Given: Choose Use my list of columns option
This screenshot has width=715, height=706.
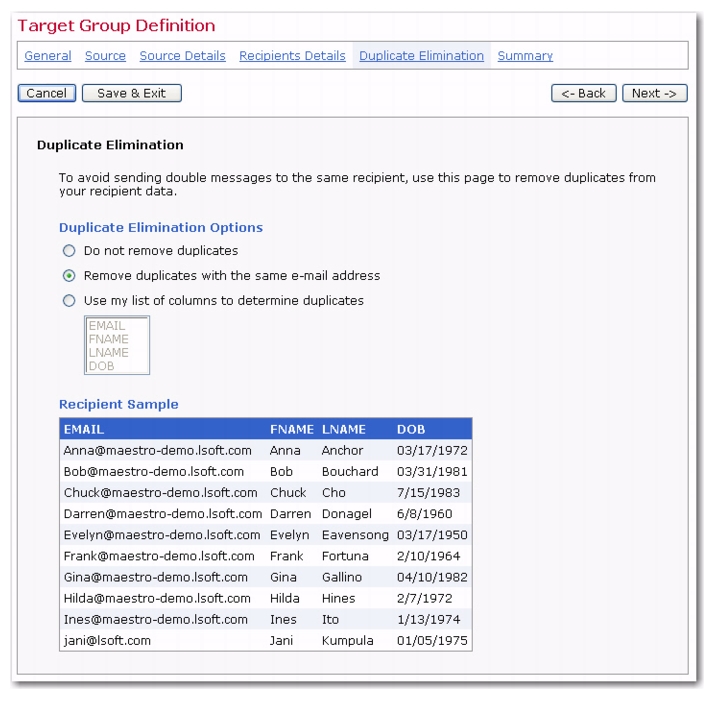Looking at the screenshot, I should click(x=69, y=301).
